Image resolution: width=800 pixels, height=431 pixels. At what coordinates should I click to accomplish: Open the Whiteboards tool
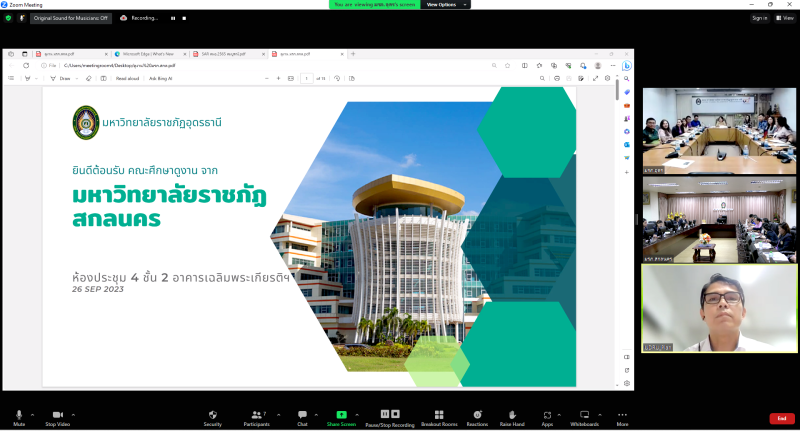coord(584,415)
